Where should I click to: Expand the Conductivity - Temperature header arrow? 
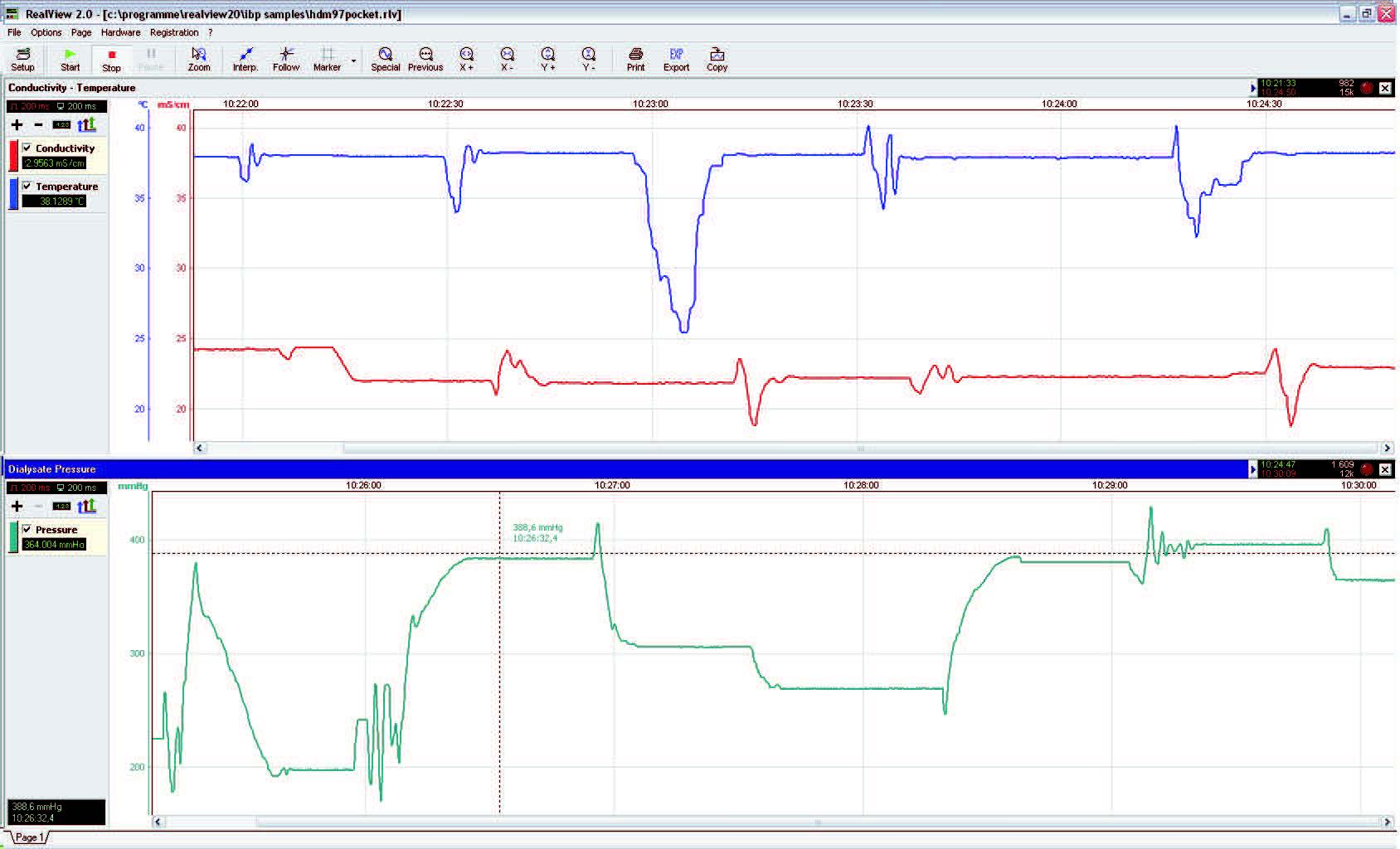coord(1253,88)
